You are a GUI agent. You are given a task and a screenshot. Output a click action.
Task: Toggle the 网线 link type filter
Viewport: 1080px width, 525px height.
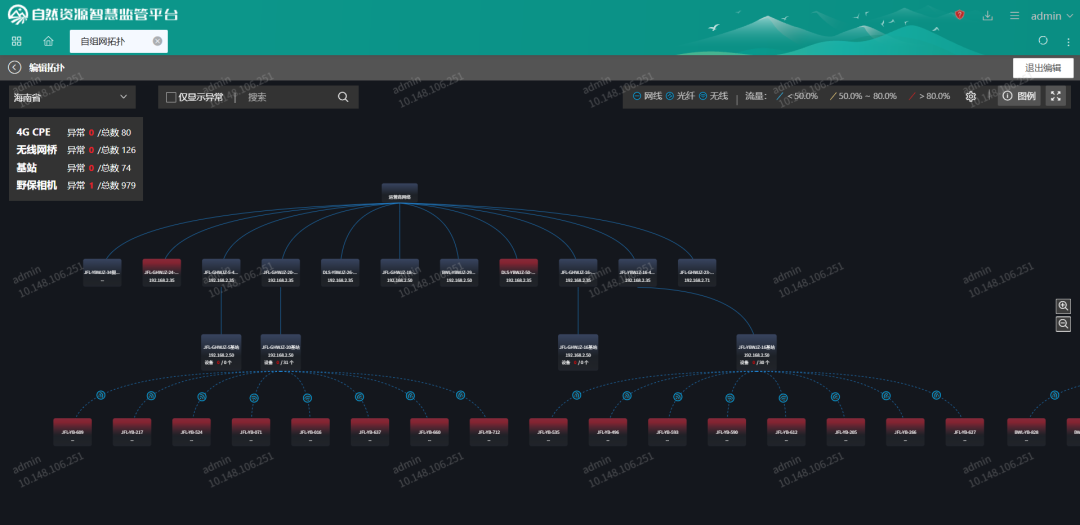(647, 96)
